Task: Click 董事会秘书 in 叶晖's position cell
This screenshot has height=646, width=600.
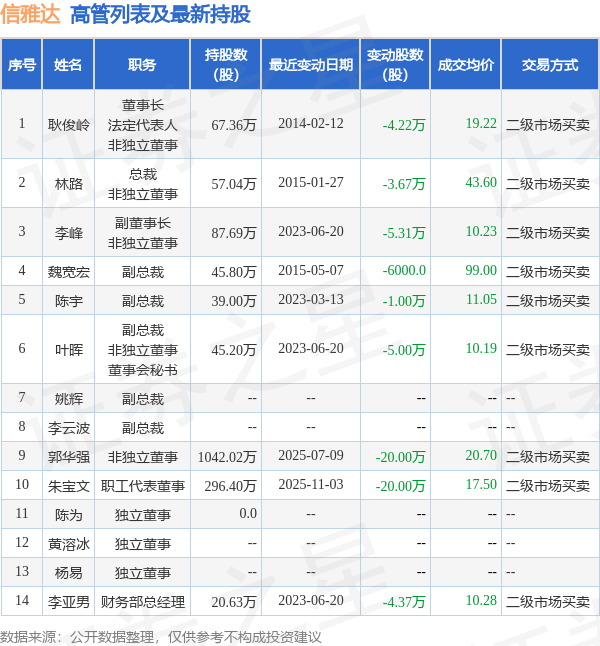Action: click(143, 370)
